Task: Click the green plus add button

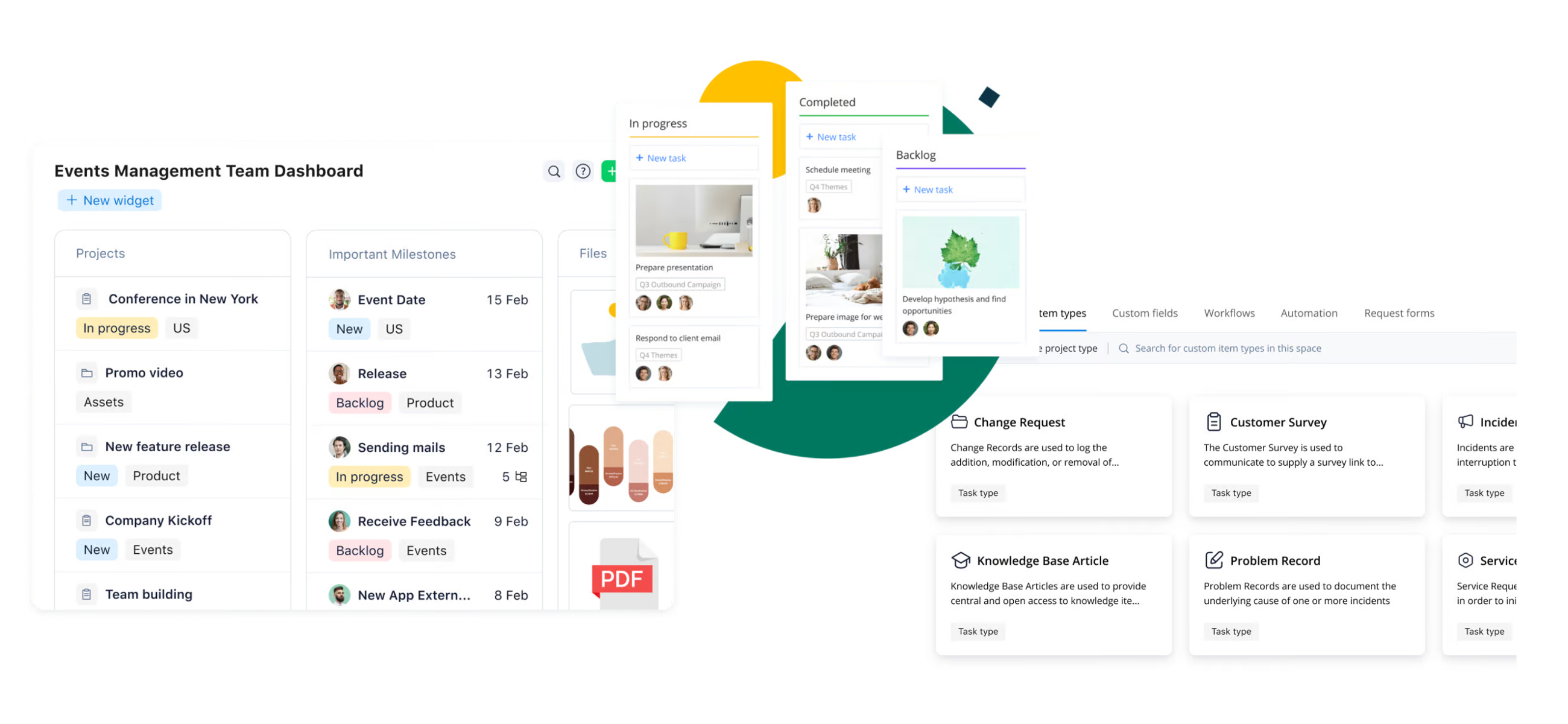Action: pyautogui.click(x=609, y=172)
